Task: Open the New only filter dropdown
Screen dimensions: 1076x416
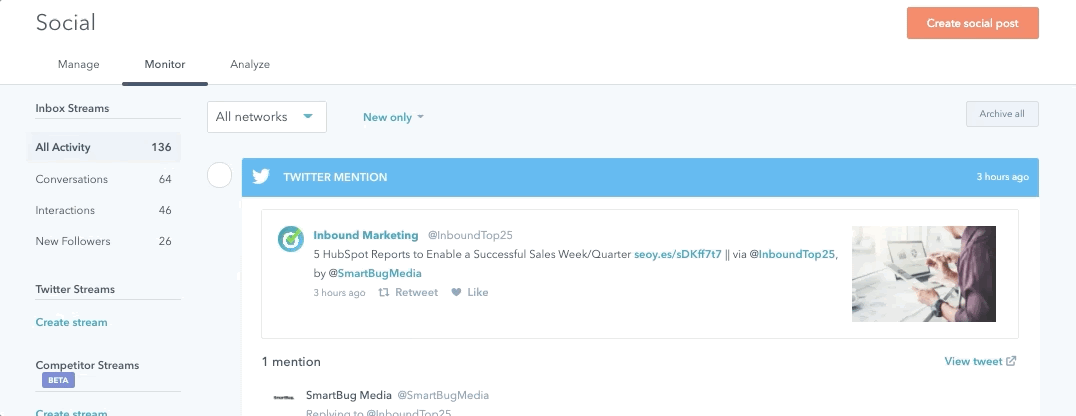Action: pos(393,117)
